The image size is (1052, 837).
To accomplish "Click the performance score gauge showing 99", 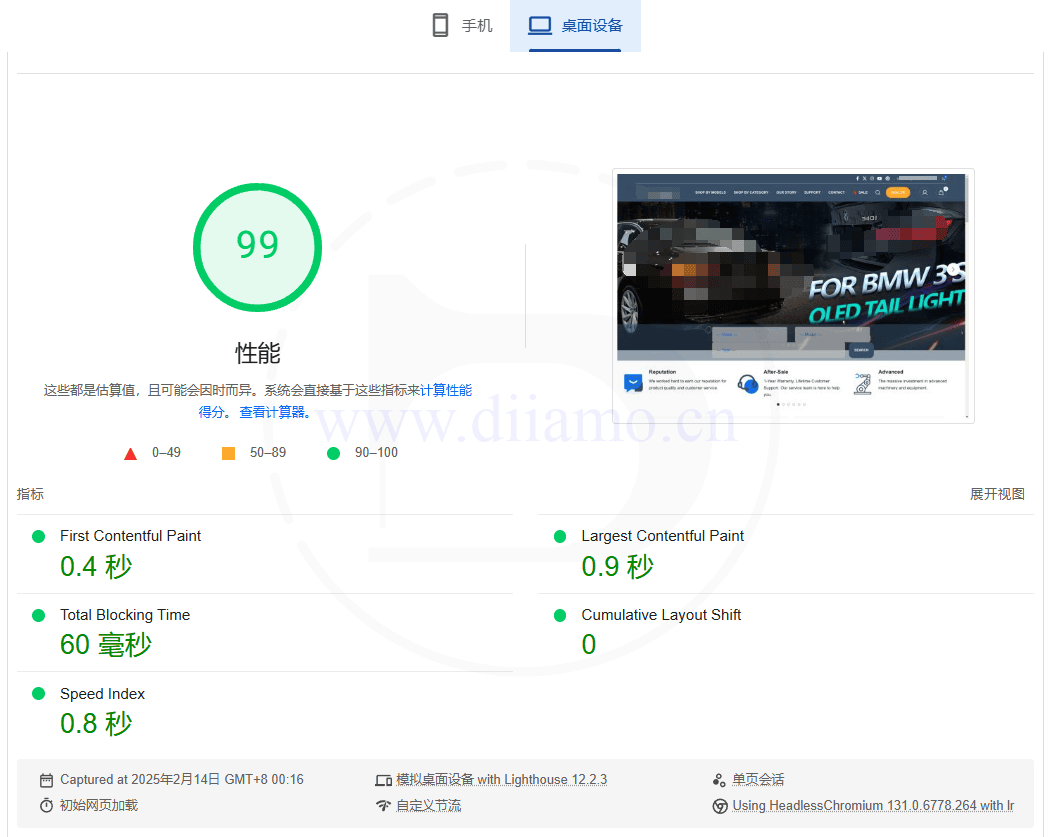I will click(x=257, y=246).
